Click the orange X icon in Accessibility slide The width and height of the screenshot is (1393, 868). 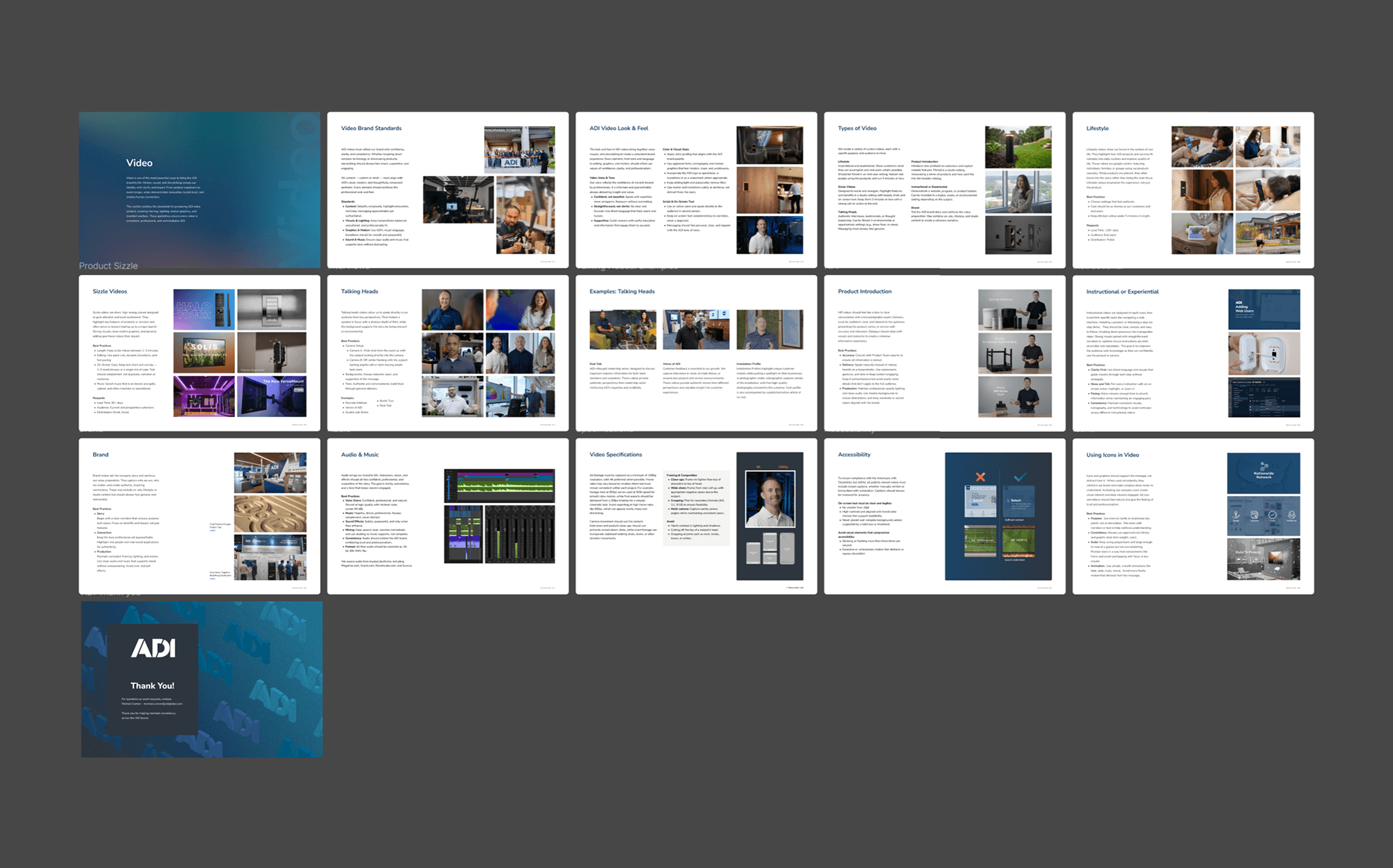980,477
